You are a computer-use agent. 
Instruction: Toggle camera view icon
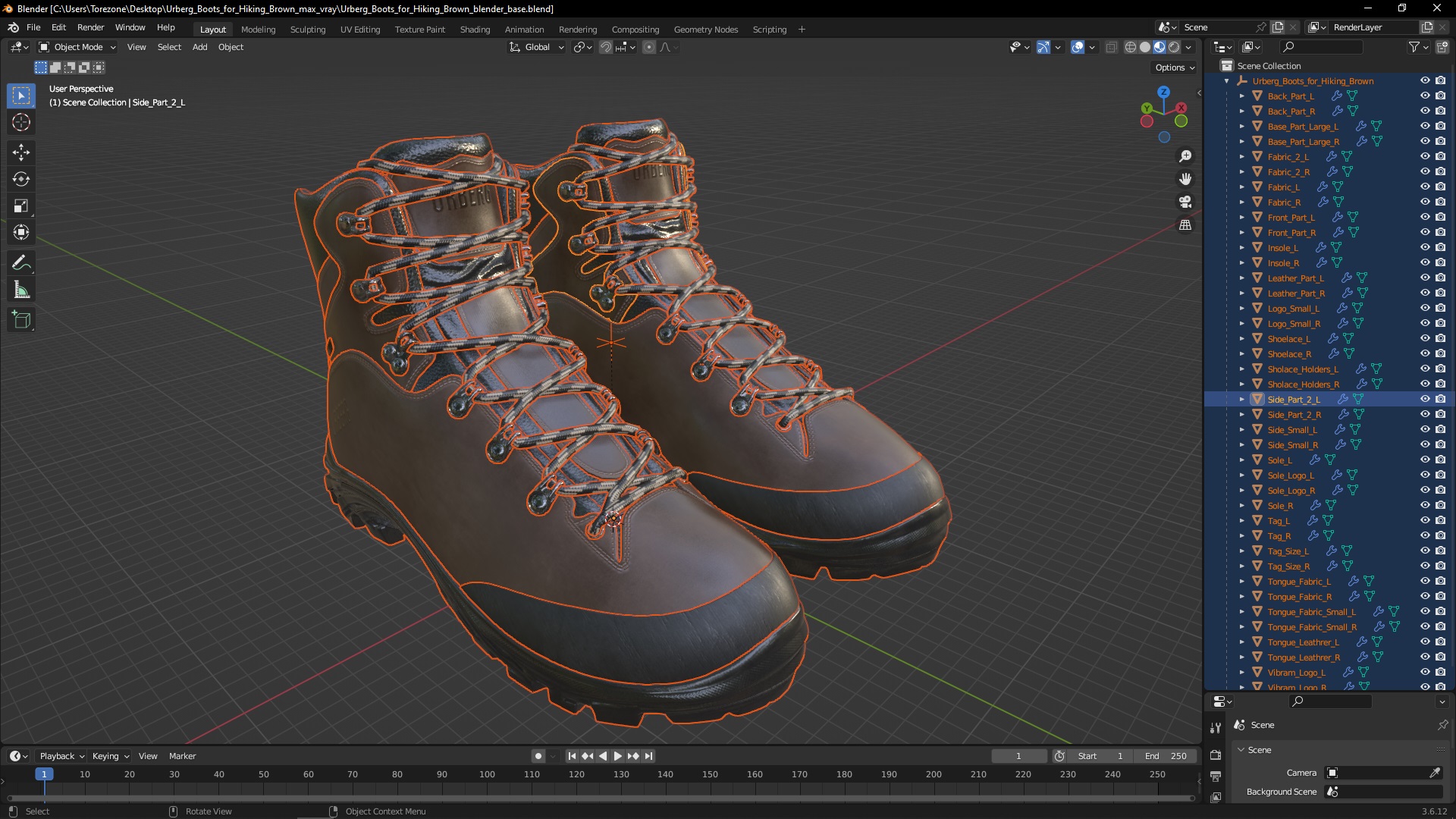tap(1185, 202)
